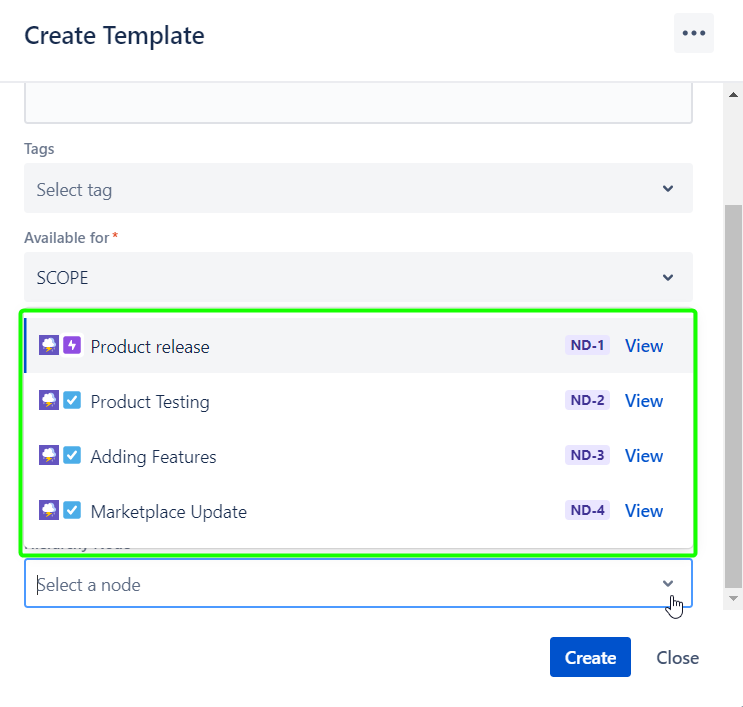Expand the Available for SCOPE dropdown
This screenshot has width=743, height=707.
(358, 278)
